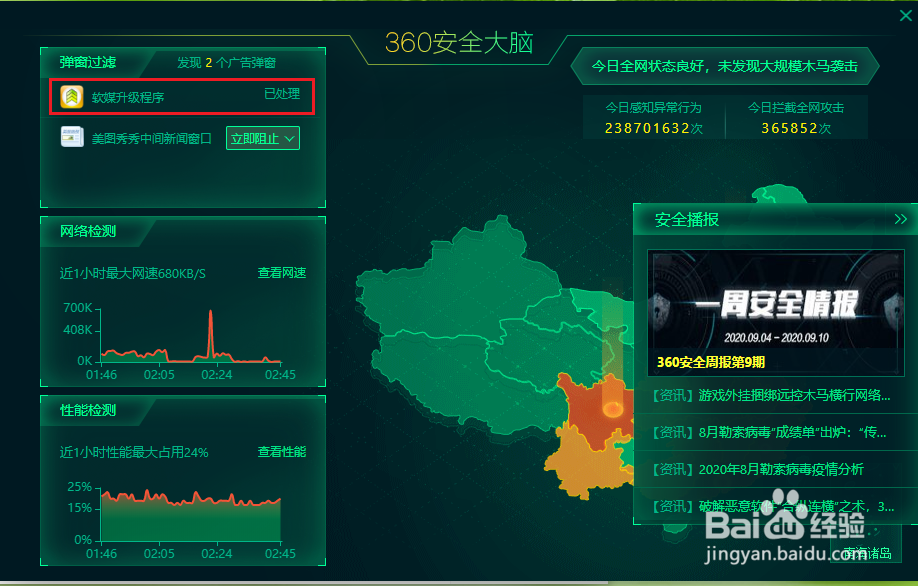Click the 美图秀秀新闻窗口 popup icon
This screenshot has height=586, width=918.
click(x=71, y=138)
